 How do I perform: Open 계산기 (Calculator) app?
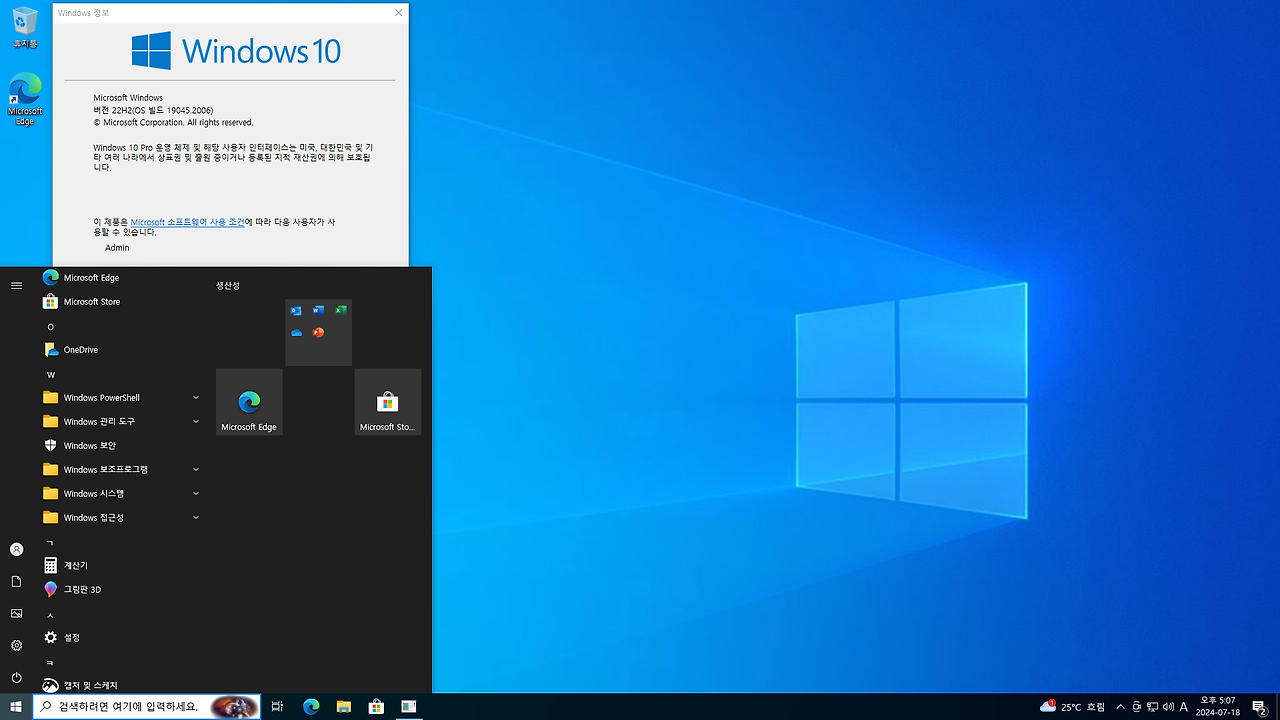click(x=120, y=566)
